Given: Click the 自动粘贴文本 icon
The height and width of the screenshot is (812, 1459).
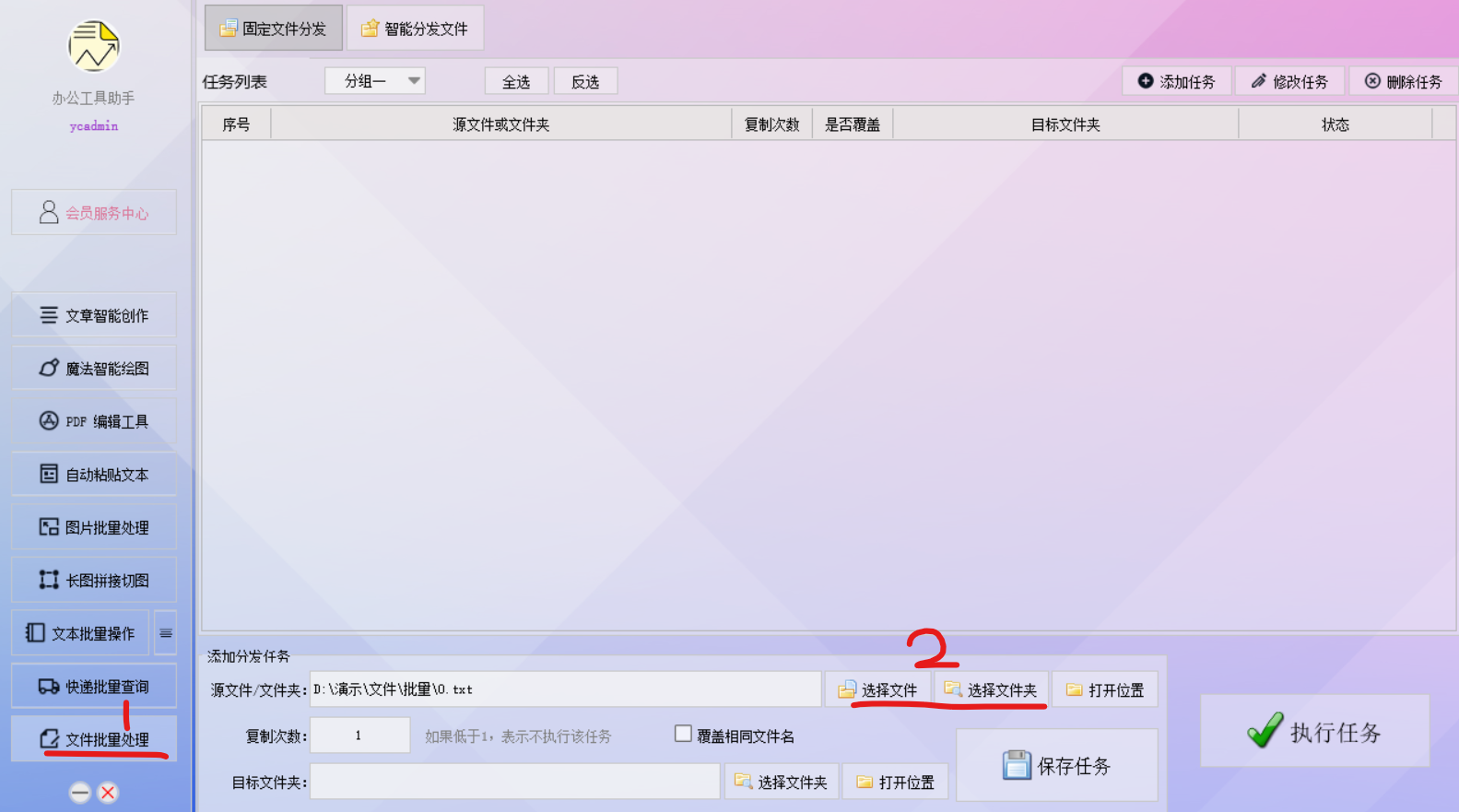Looking at the screenshot, I should coord(49,474).
